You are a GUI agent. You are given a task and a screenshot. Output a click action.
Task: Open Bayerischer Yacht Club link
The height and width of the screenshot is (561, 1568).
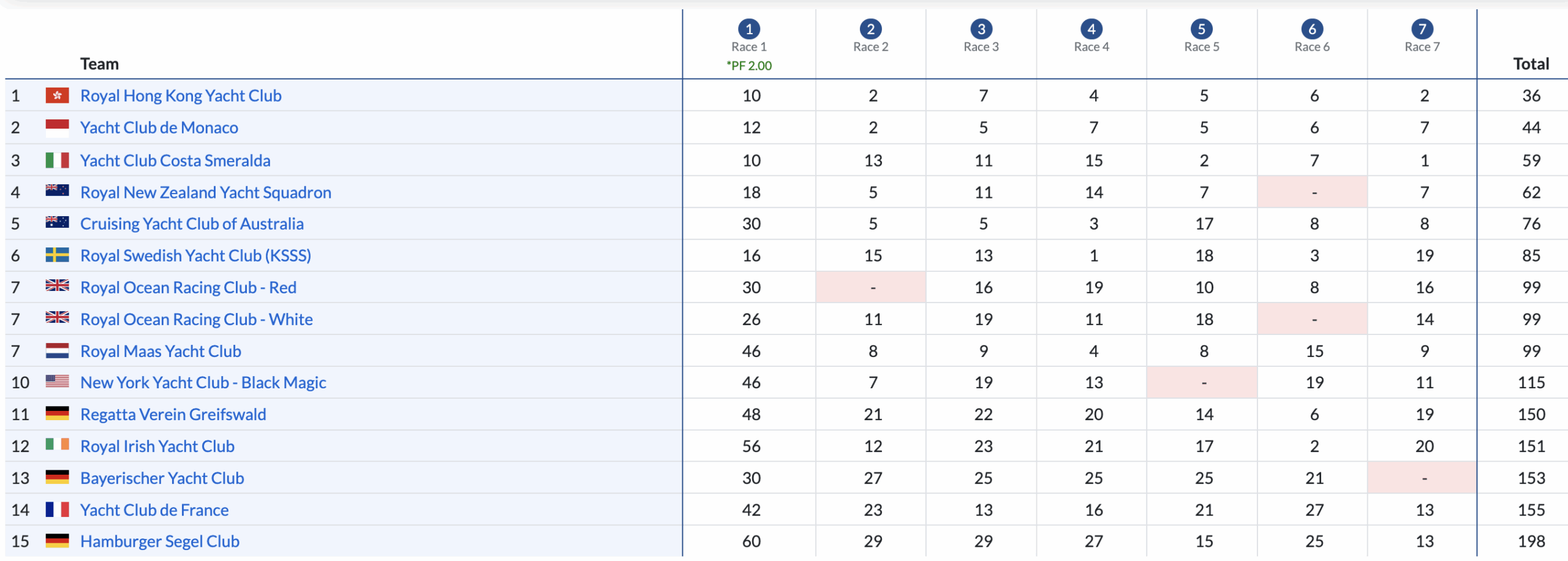[x=162, y=478]
